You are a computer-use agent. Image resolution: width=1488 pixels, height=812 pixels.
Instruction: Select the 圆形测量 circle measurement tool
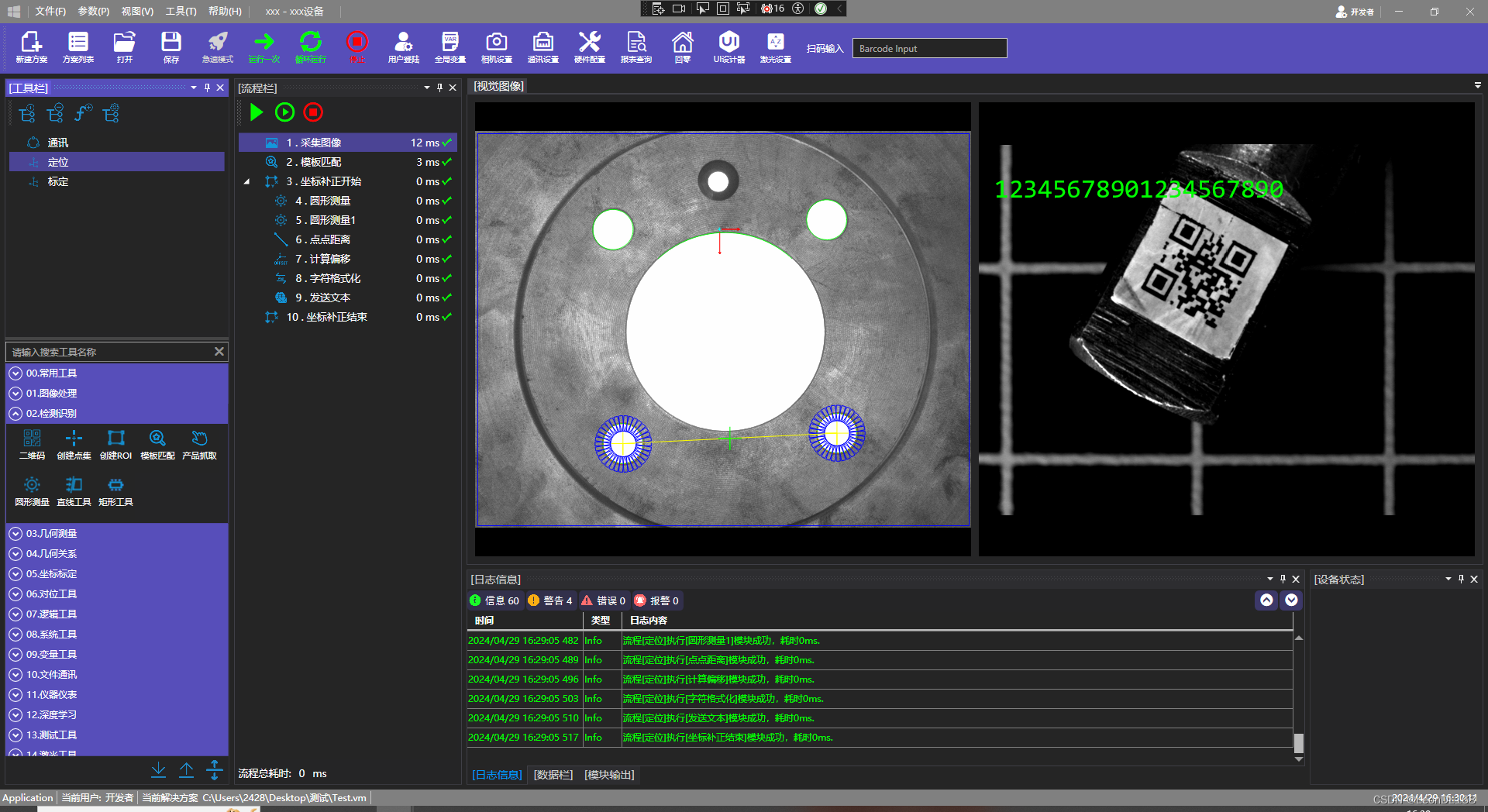(x=31, y=491)
